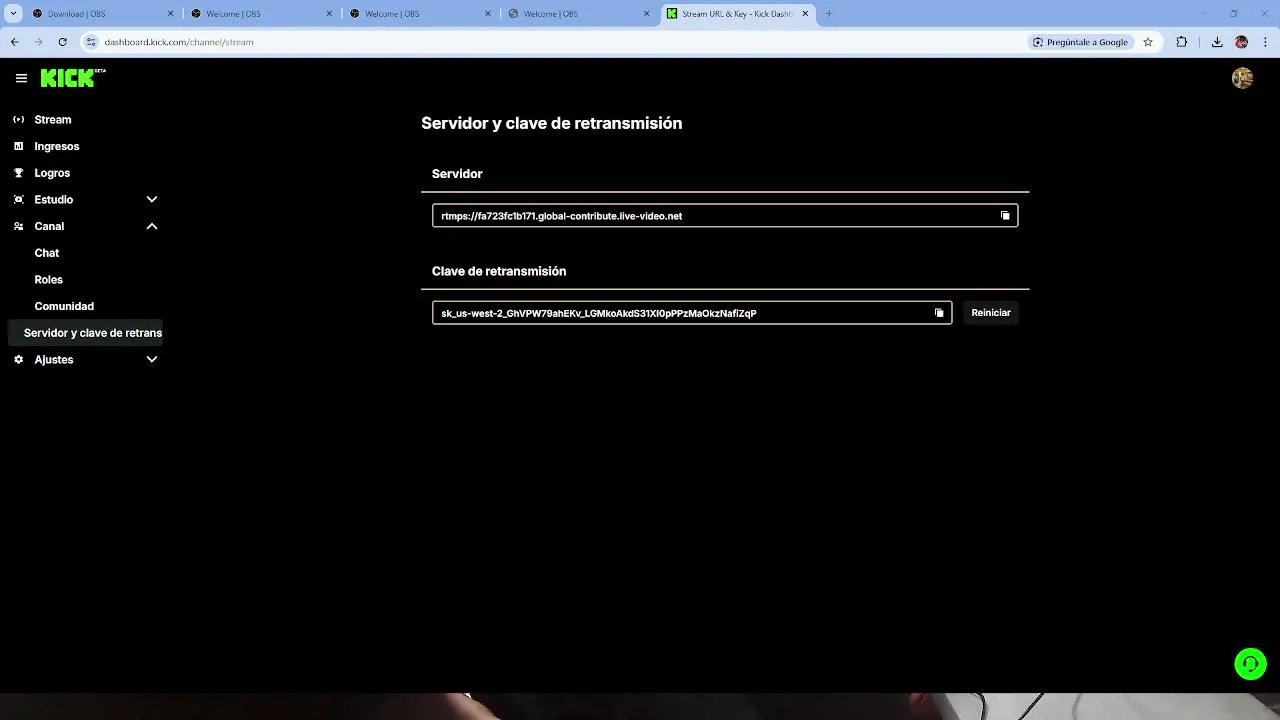
Task: Reload the page with refresh icon
Action: point(62,42)
